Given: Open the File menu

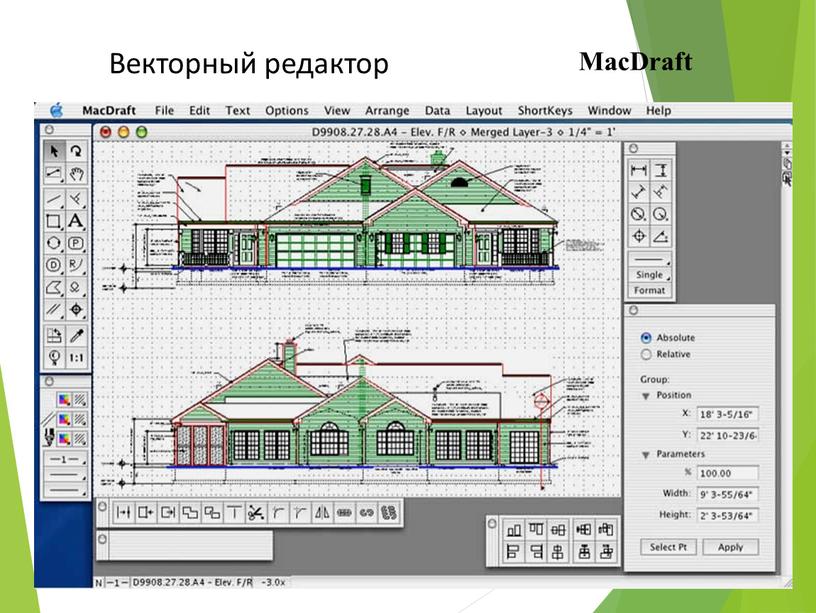Looking at the screenshot, I should click(164, 111).
